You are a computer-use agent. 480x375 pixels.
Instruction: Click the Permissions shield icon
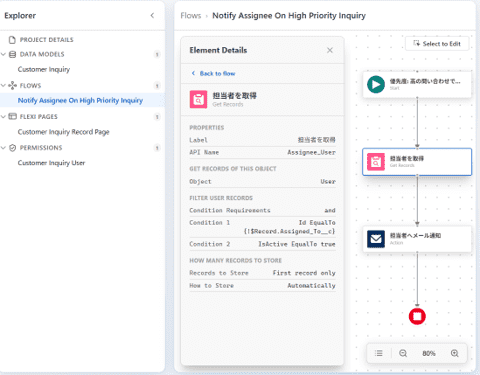(12, 148)
